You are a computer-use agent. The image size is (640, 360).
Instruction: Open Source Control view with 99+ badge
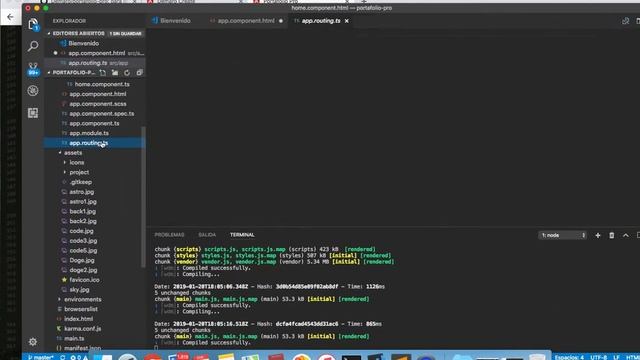coord(33,69)
